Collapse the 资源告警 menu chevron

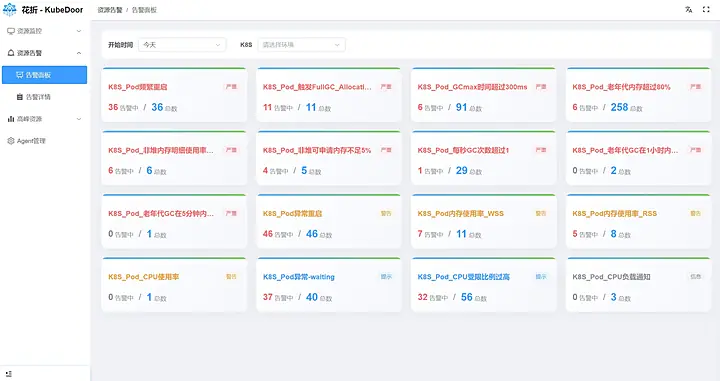(x=79, y=53)
